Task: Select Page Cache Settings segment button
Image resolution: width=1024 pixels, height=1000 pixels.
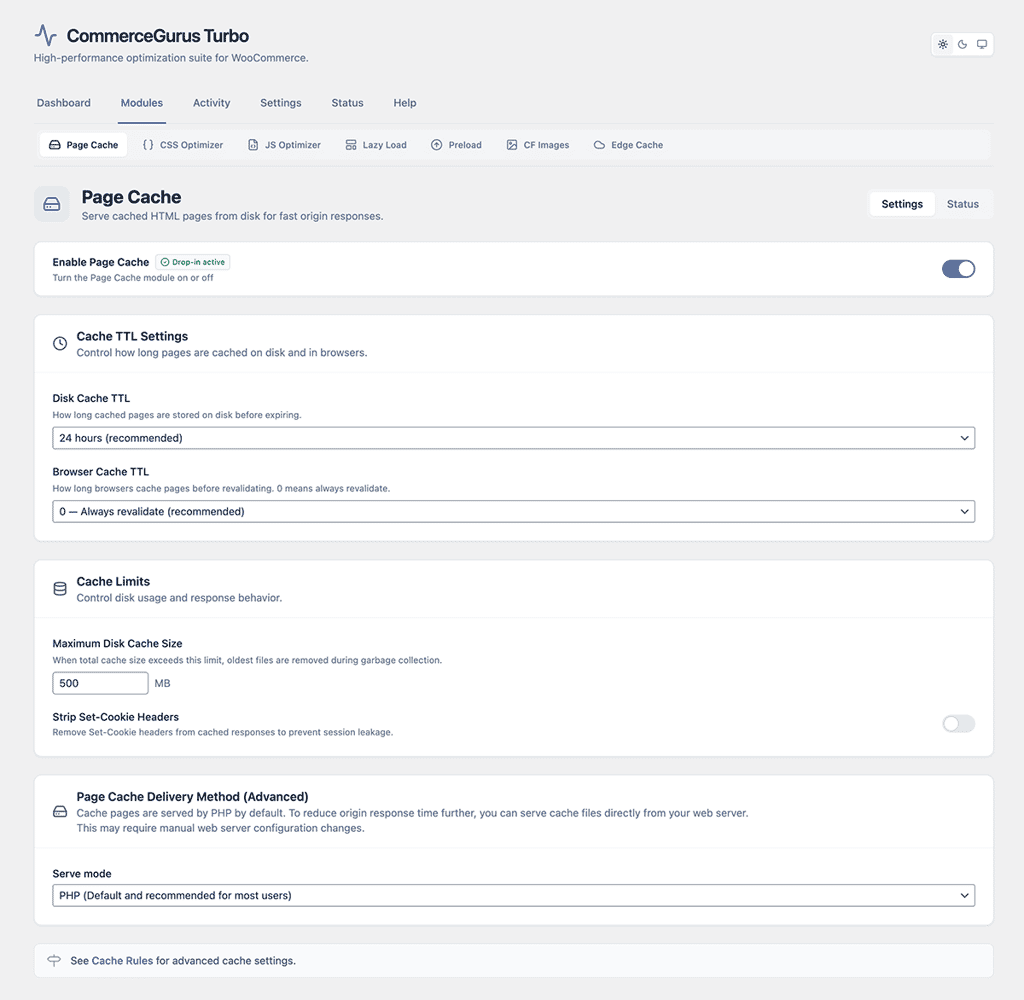Action: 902,204
